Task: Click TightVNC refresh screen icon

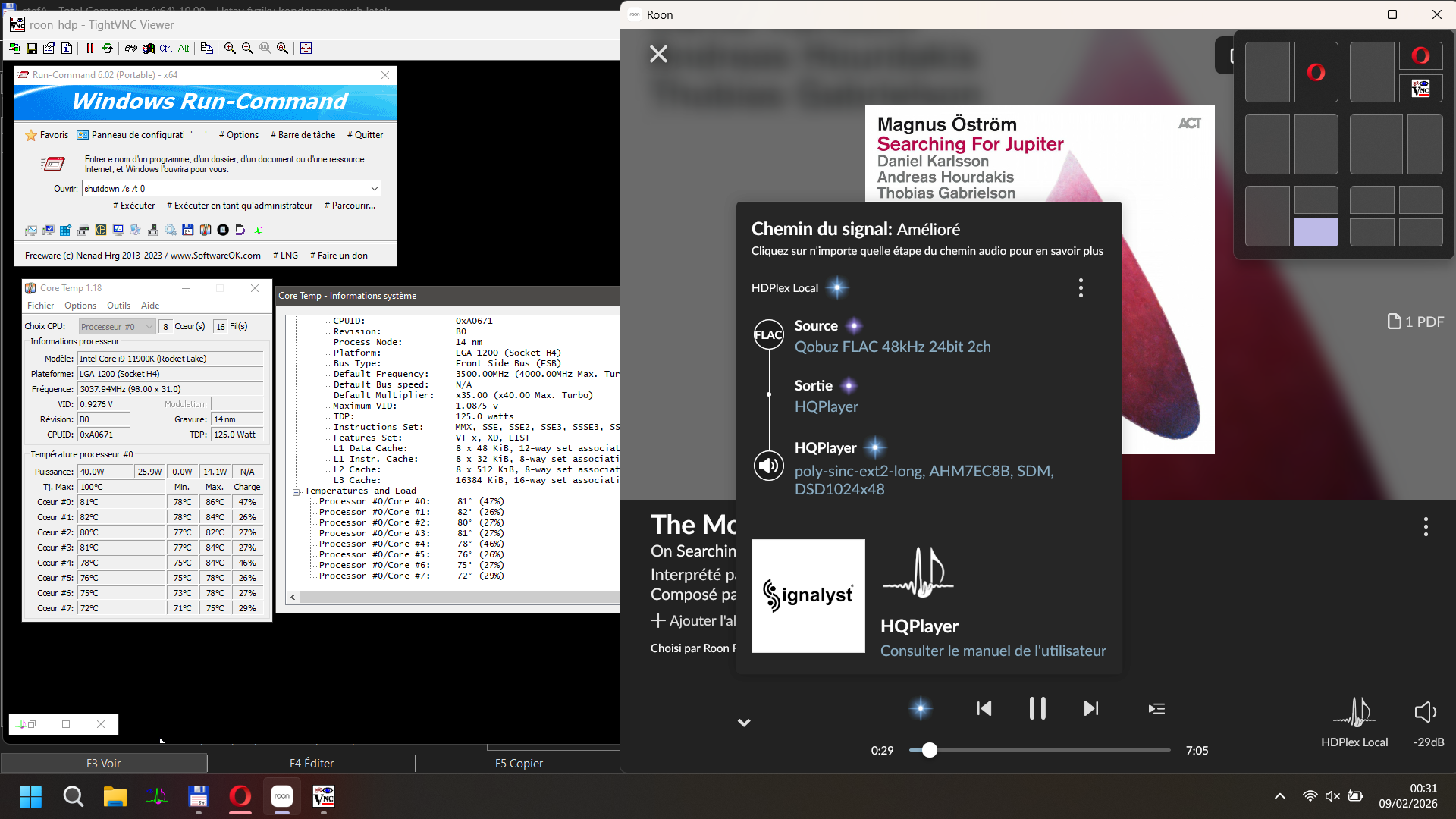Action: [108, 49]
